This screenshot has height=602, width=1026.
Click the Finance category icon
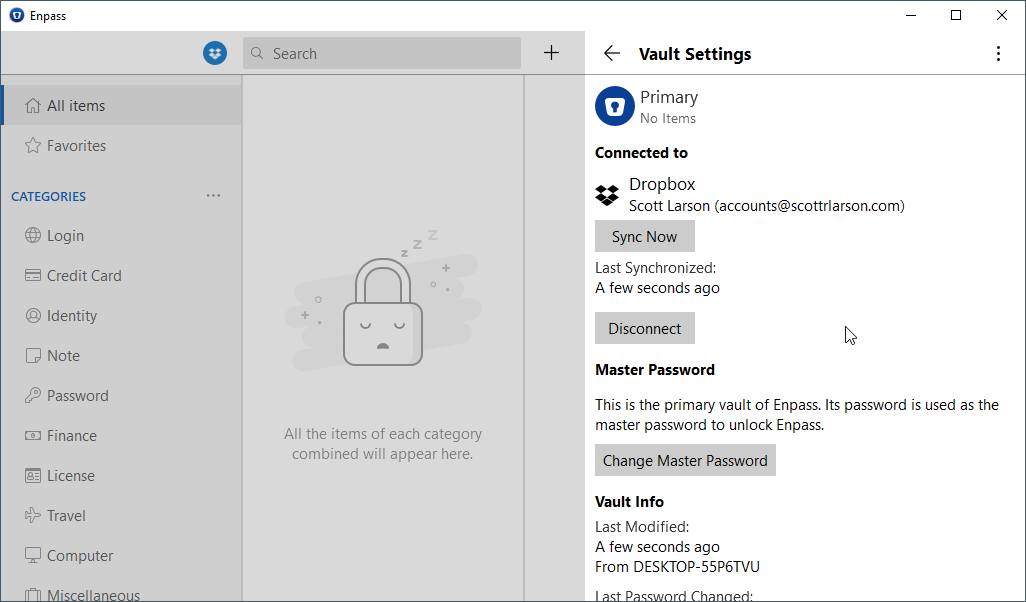tap(32, 436)
